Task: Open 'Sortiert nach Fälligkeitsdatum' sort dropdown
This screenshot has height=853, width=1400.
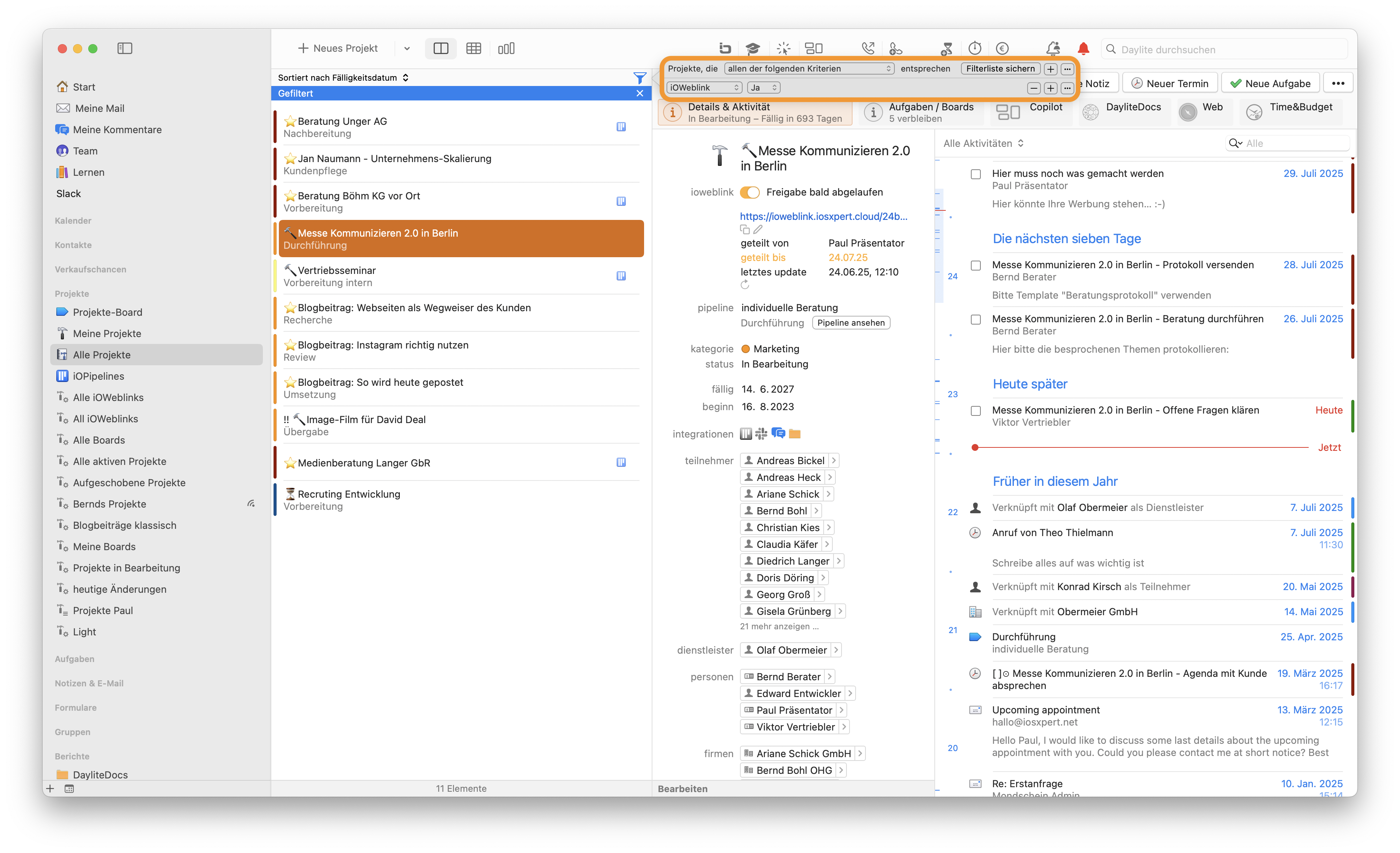Action: (343, 78)
